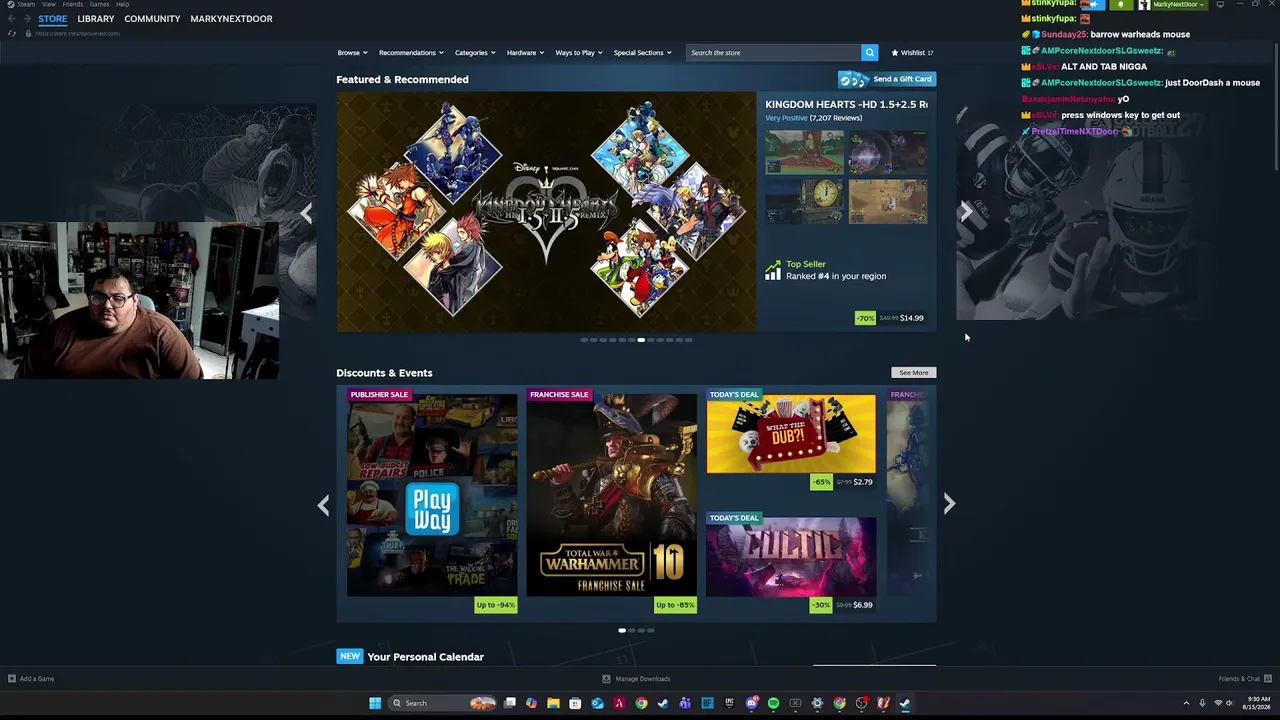Open the Friends menu

pos(72,4)
